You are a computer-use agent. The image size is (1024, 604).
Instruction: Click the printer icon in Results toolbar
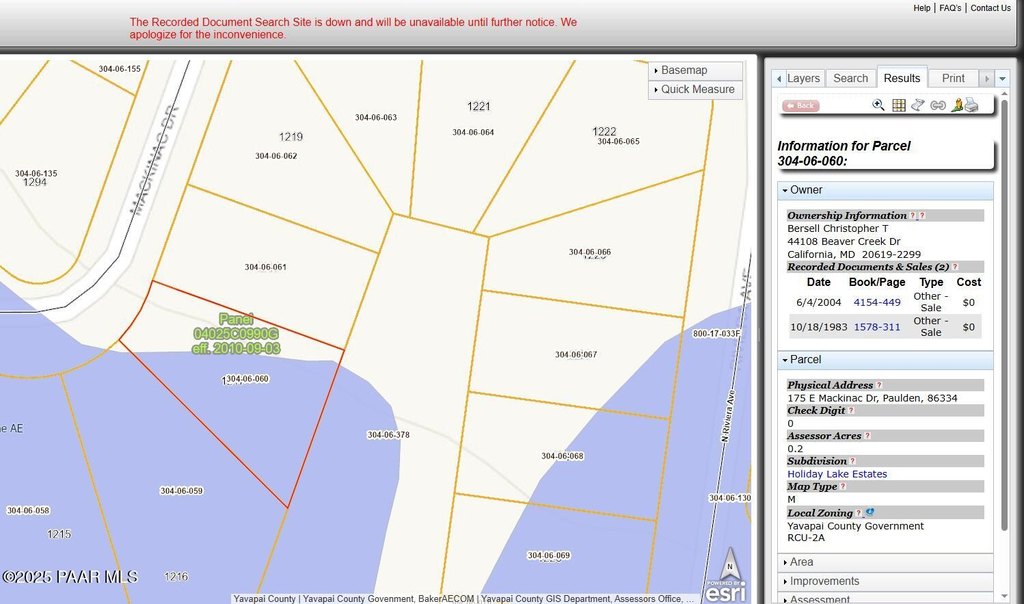point(970,105)
